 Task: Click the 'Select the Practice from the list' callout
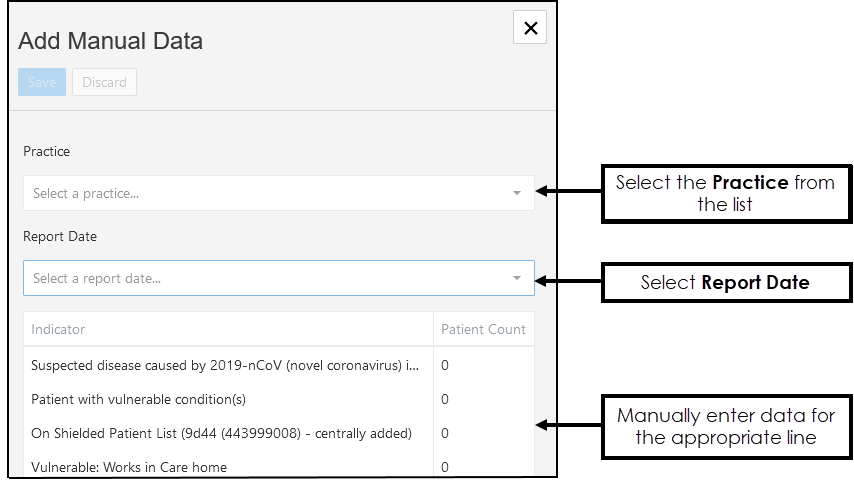pos(725,193)
